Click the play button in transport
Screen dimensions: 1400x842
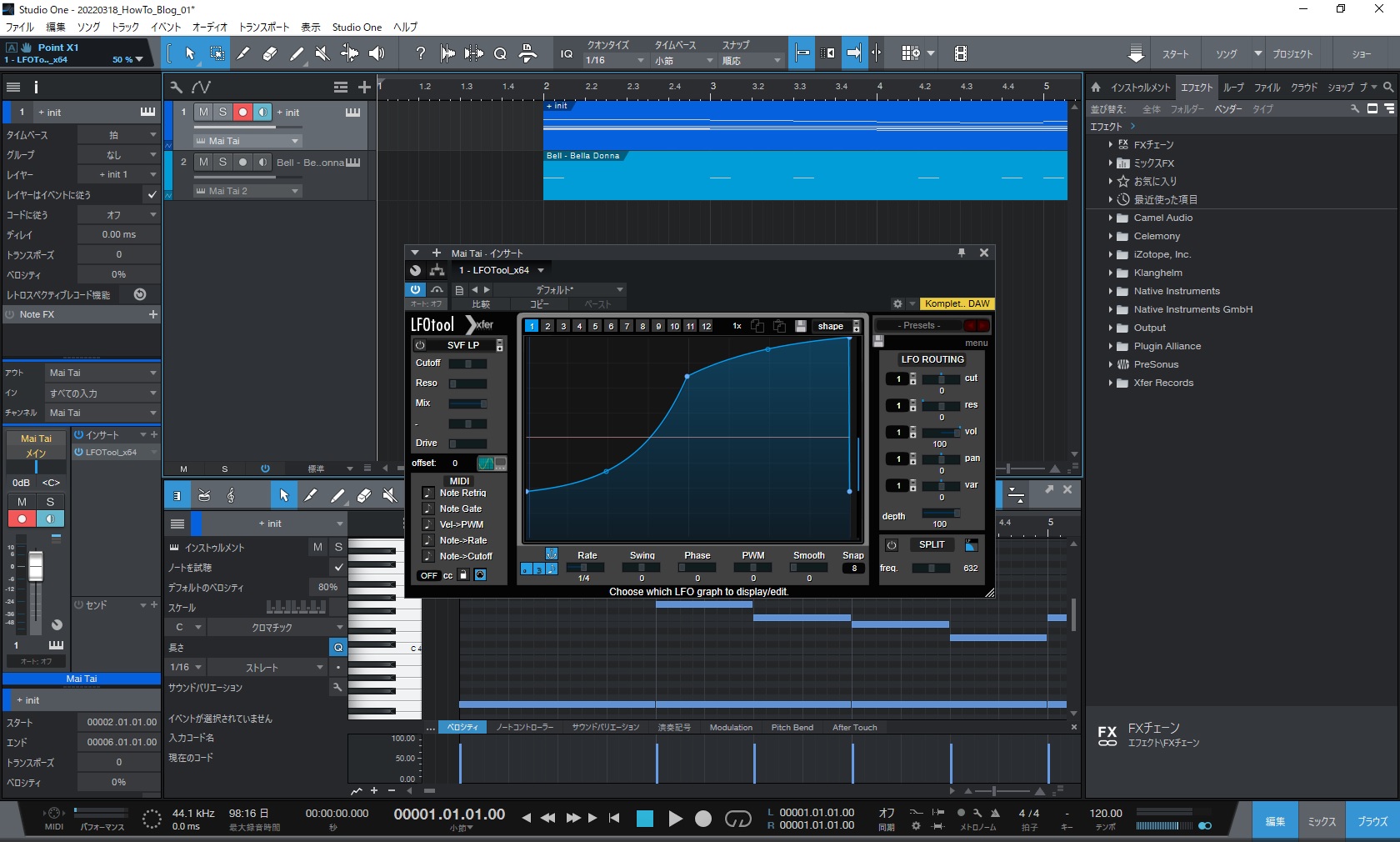676,819
